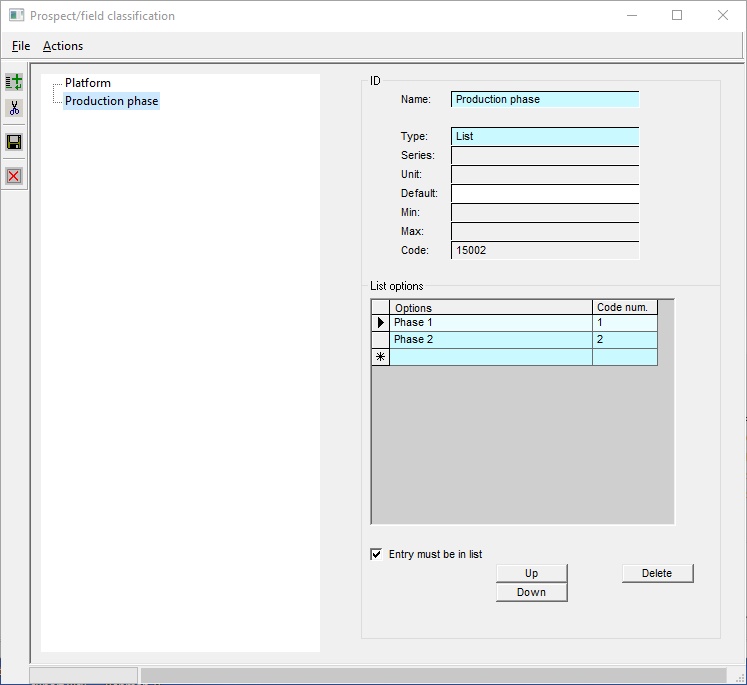Image resolution: width=747 pixels, height=685 pixels.
Task: Click the Phase 2 option cell
Action: 490,340
